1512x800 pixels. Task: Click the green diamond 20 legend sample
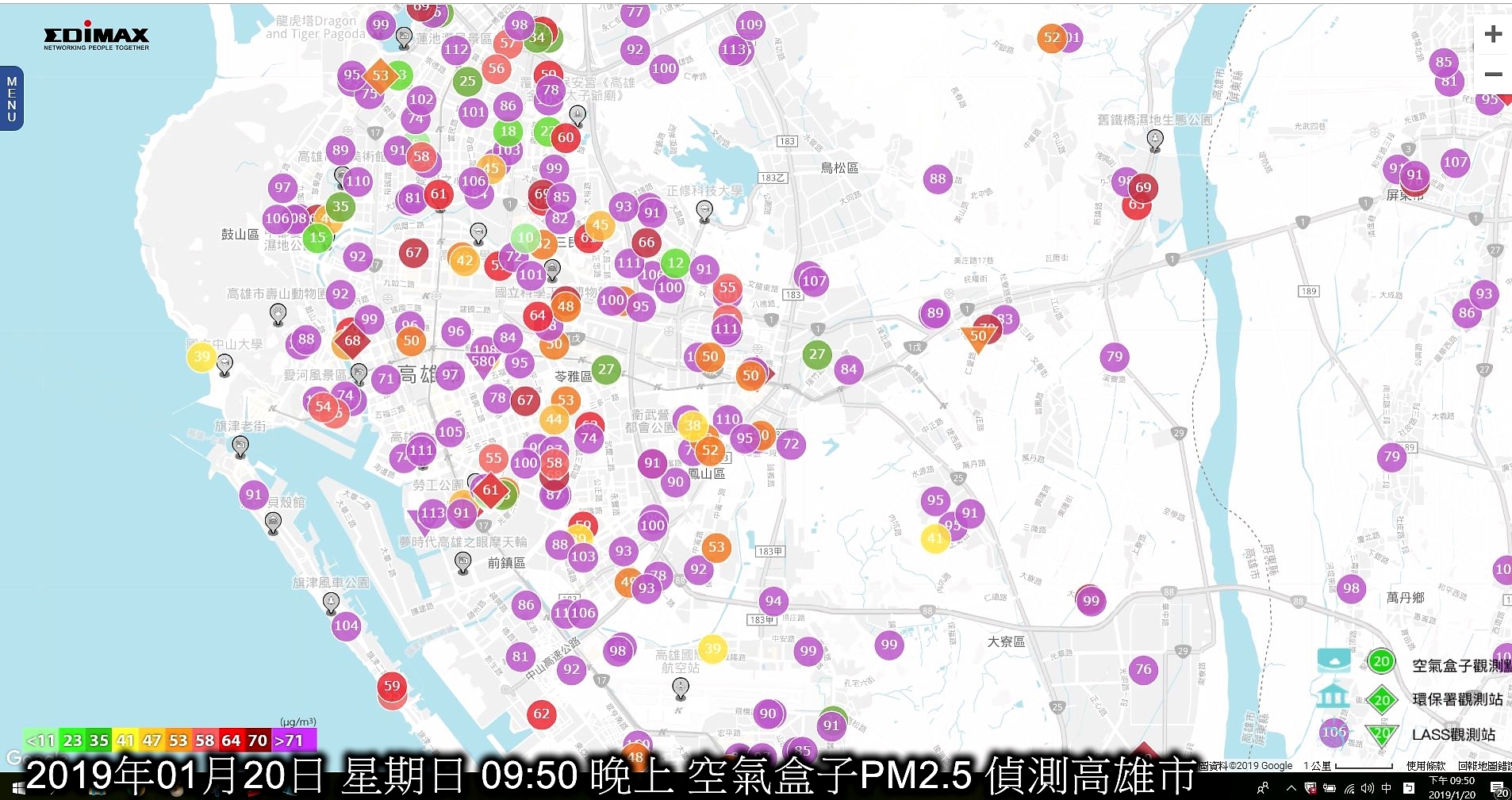[x=1382, y=699]
